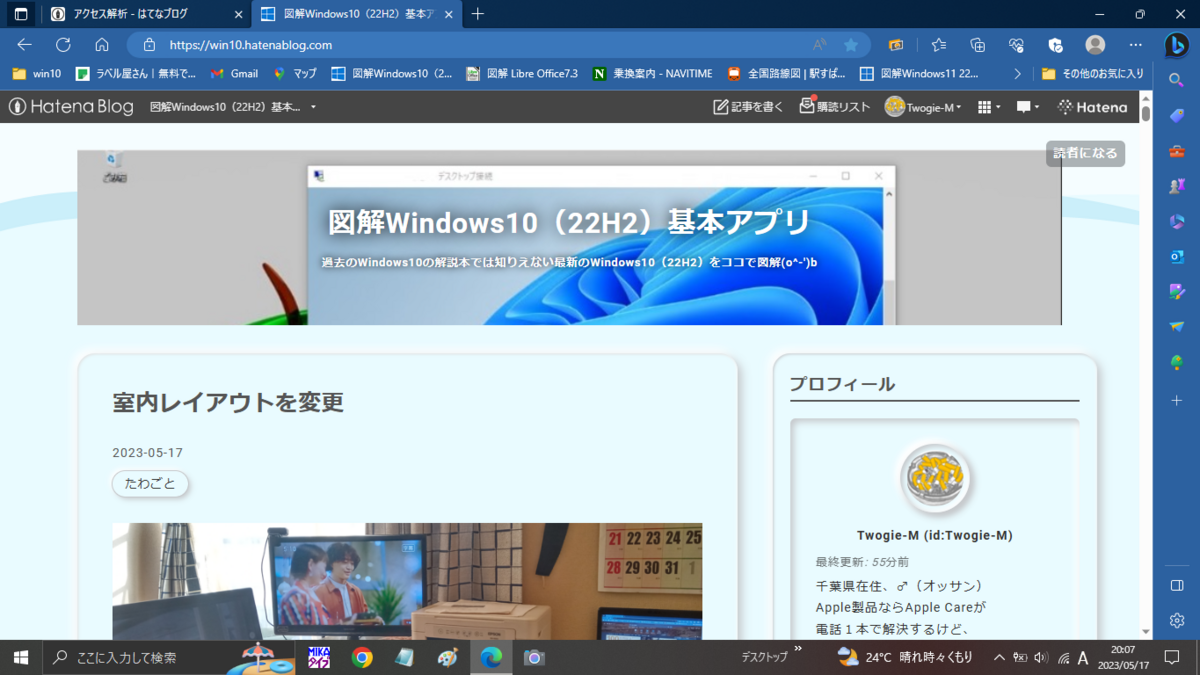
Task: Click the 読者になる button
Action: pyautogui.click(x=1085, y=153)
